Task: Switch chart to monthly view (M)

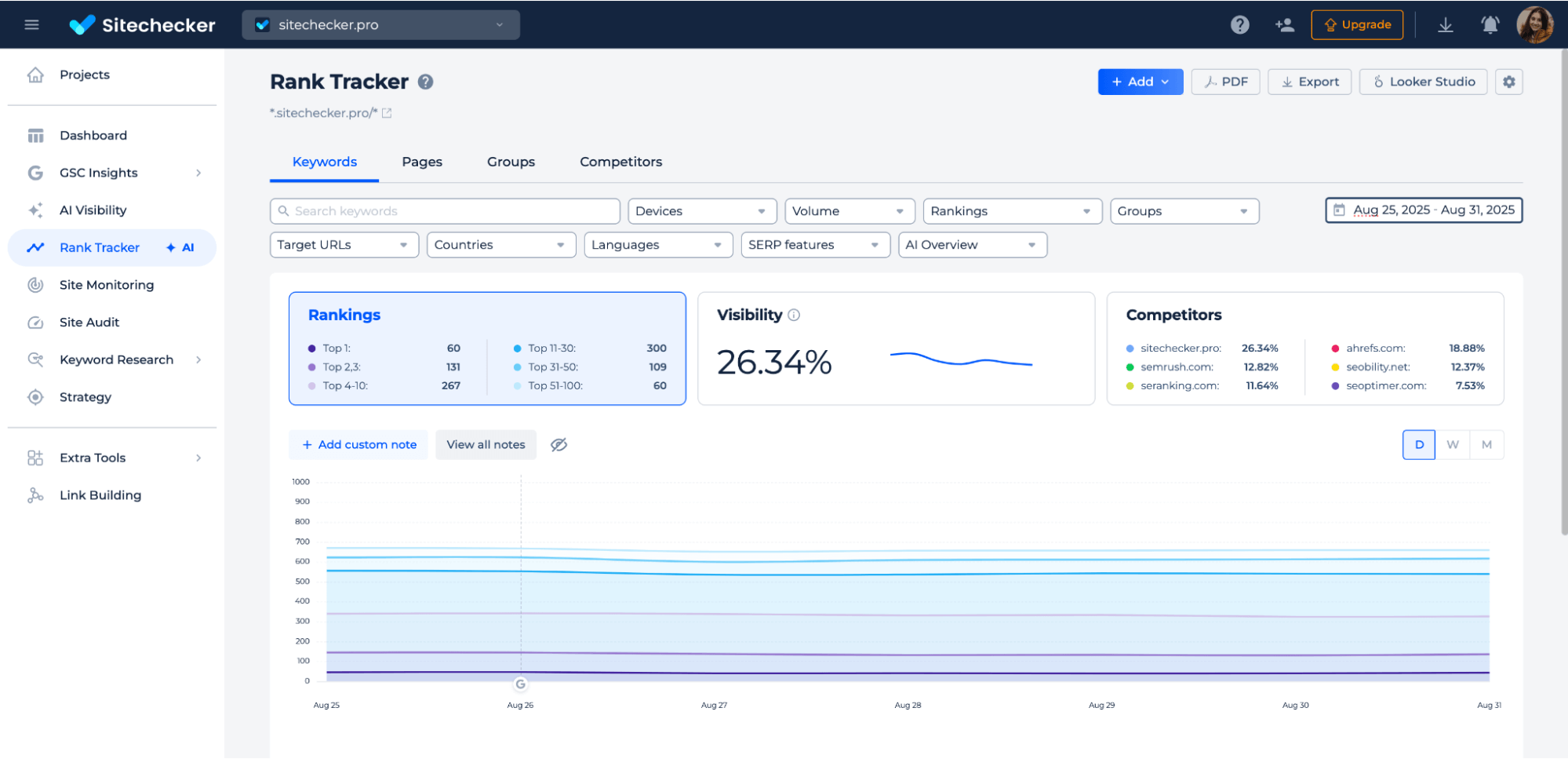Action: tap(1486, 444)
